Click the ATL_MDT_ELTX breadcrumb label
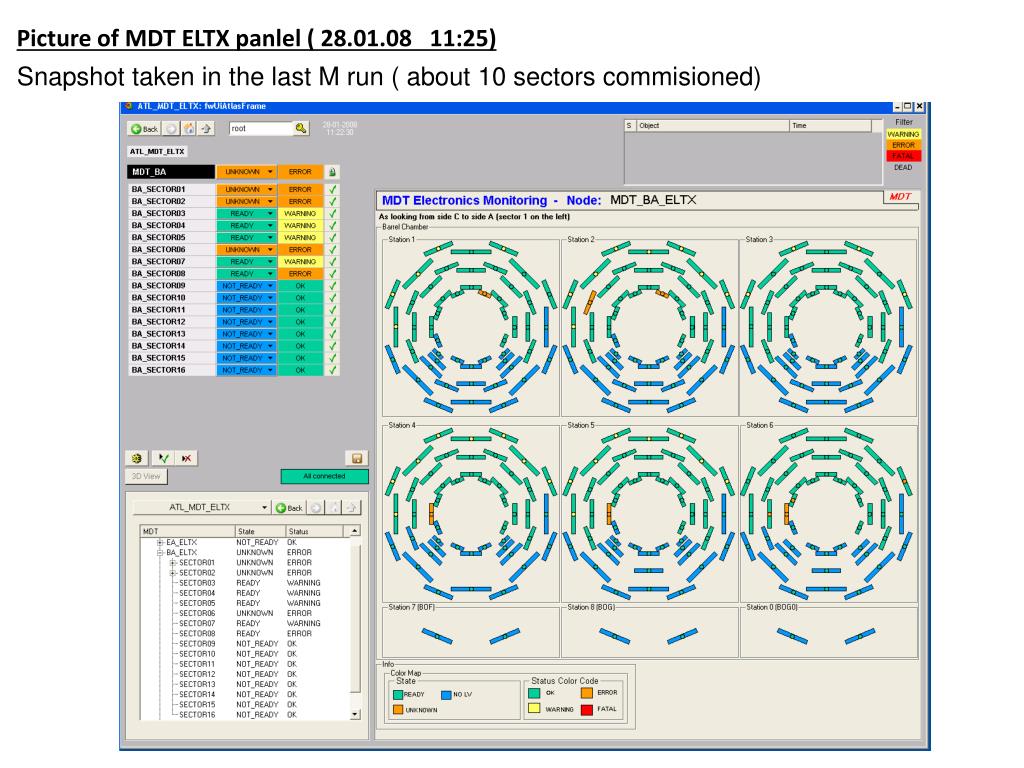 [157, 152]
